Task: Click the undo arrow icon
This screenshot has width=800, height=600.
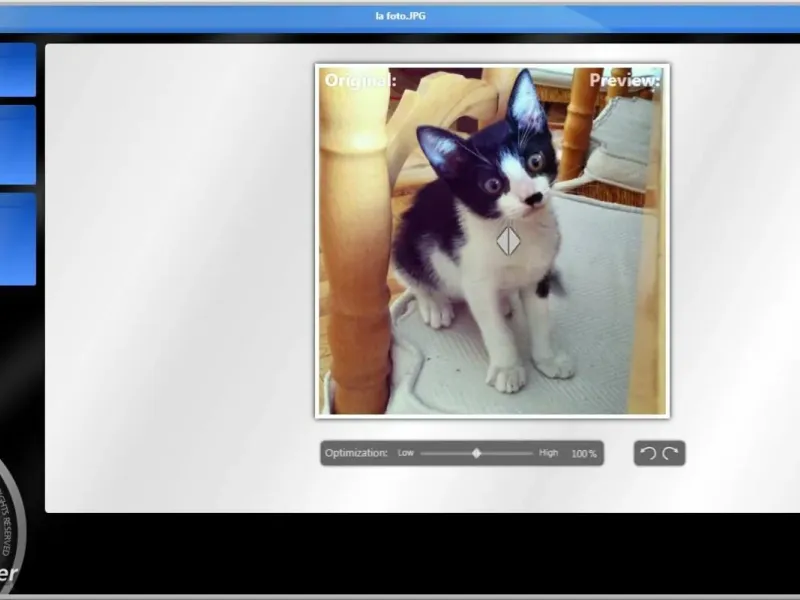Action: point(648,453)
